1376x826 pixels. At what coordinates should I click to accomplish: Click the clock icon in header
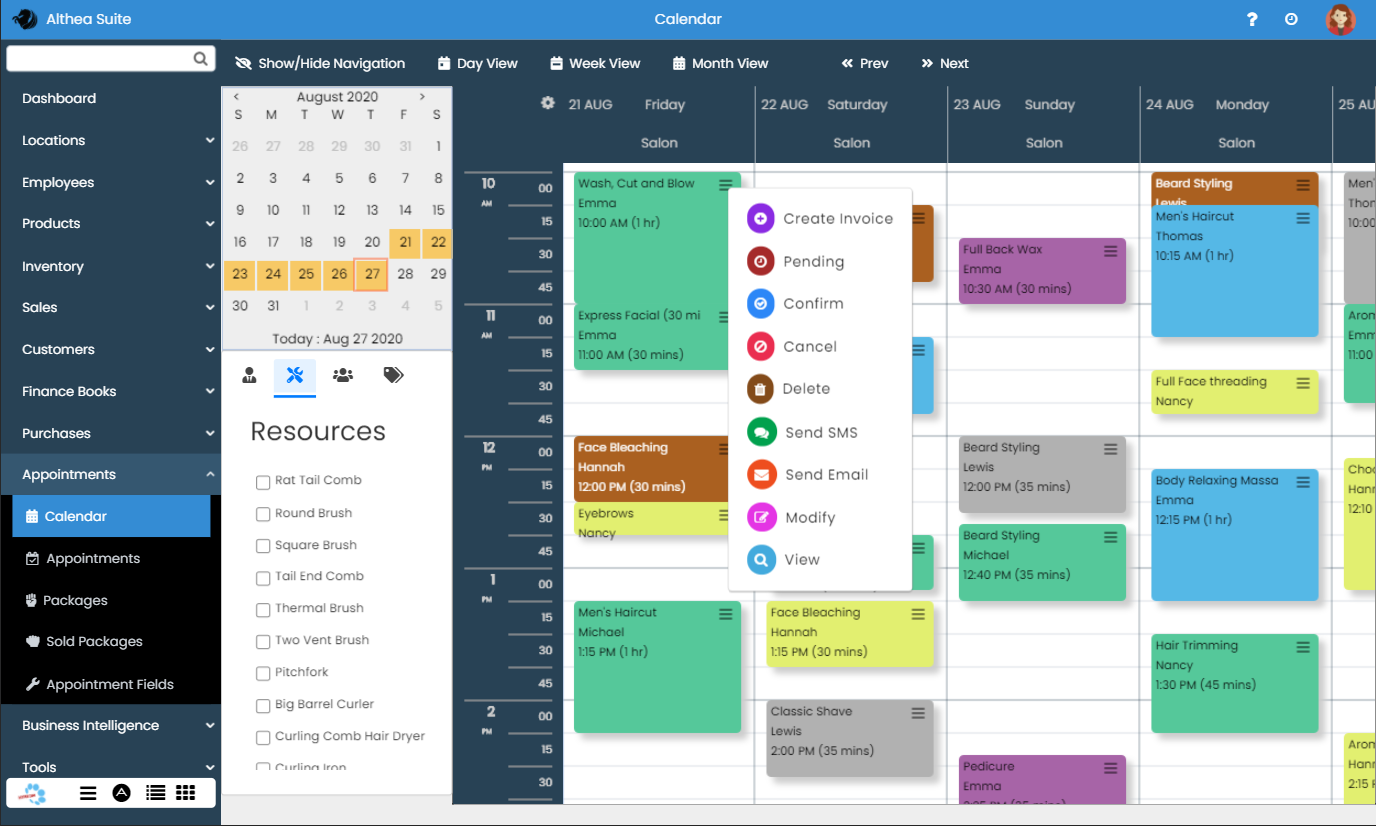tap(1291, 19)
